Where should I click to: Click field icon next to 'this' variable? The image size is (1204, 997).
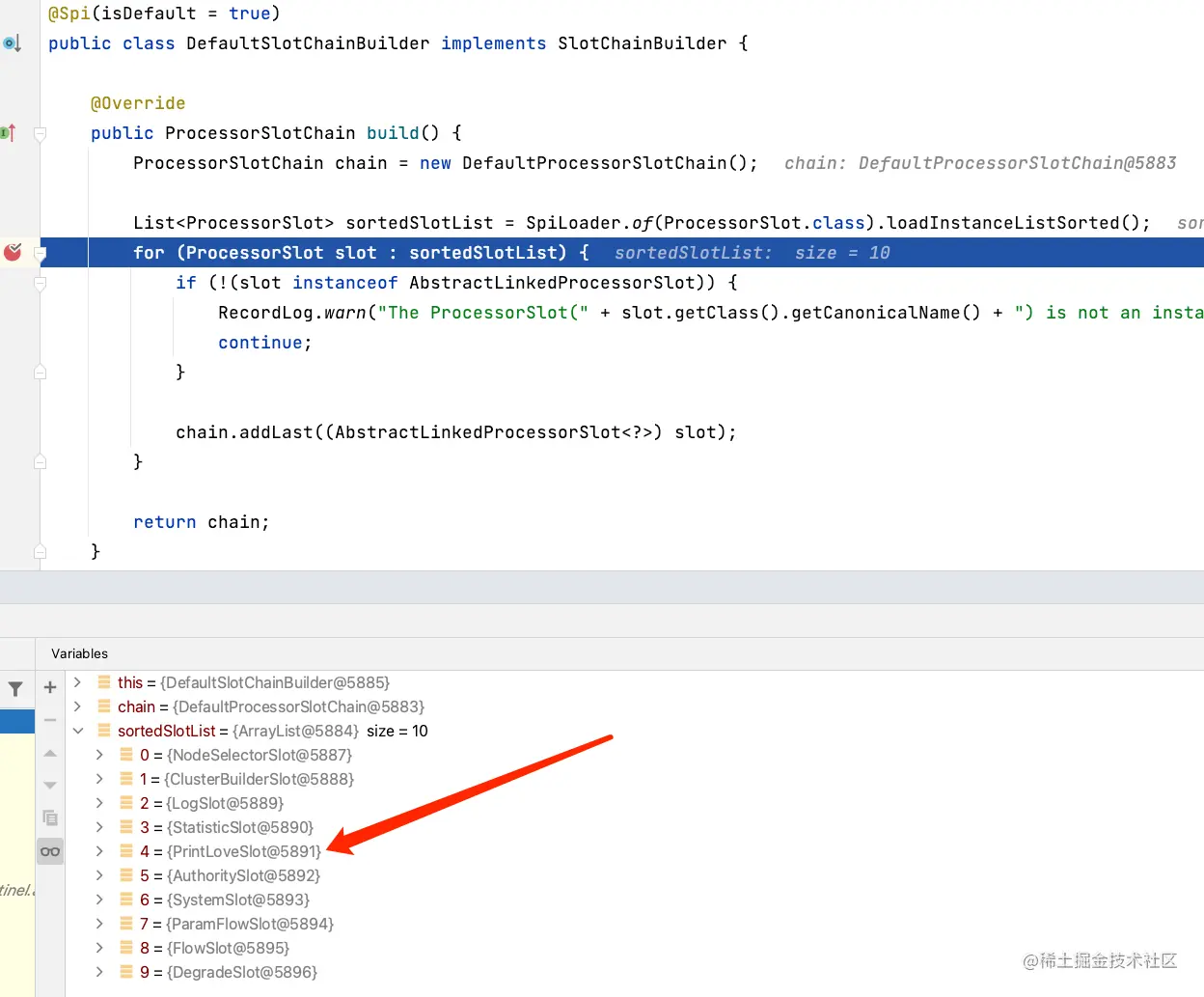tap(104, 682)
